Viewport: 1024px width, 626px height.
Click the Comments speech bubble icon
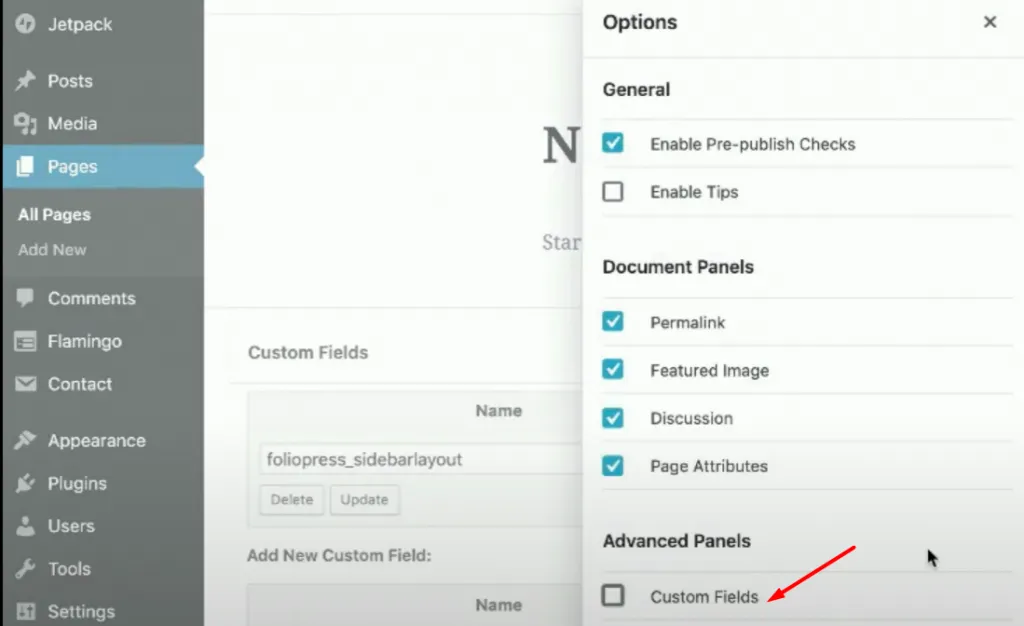[25, 298]
